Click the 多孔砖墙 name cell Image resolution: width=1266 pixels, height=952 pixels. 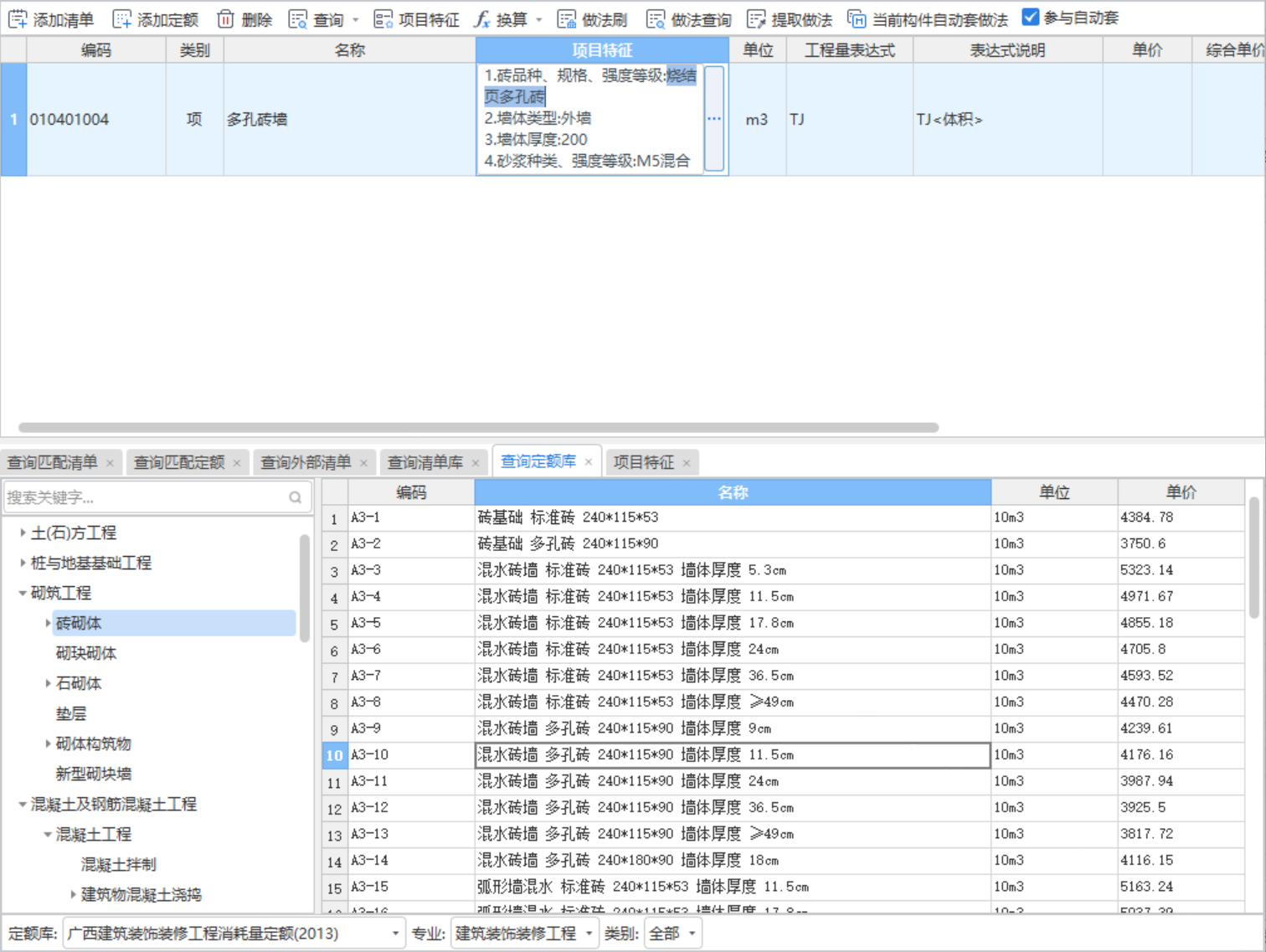click(349, 120)
